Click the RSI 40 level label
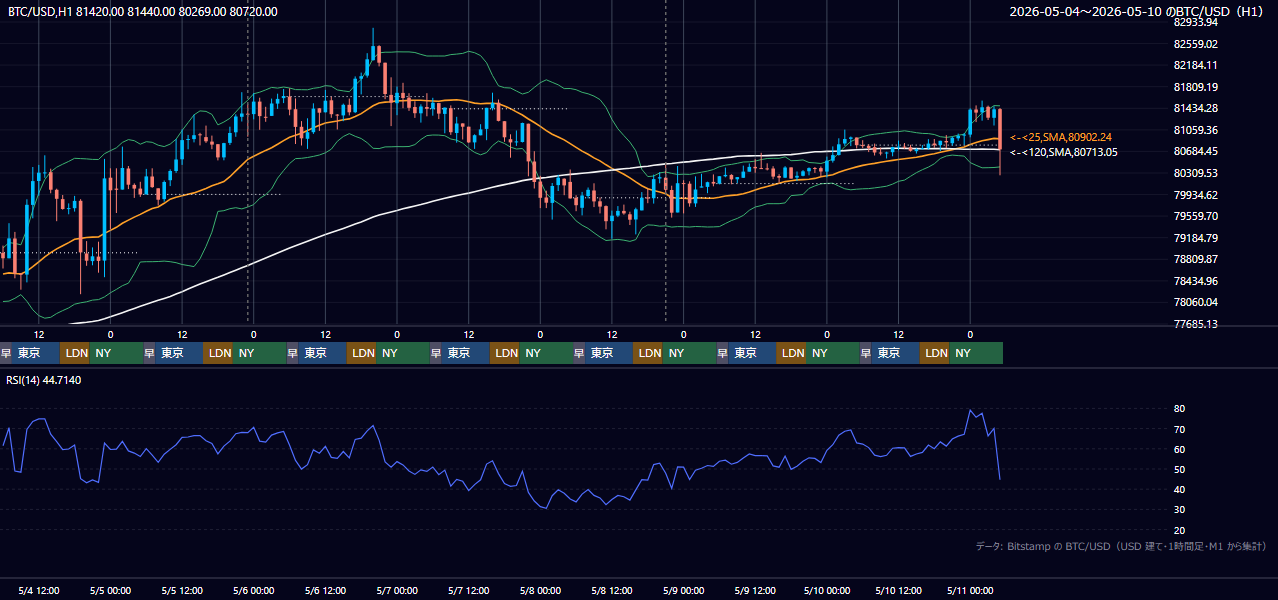The height and width of the screenshot is (600, 1278). pyautogui.click(x=1179, y=489)
